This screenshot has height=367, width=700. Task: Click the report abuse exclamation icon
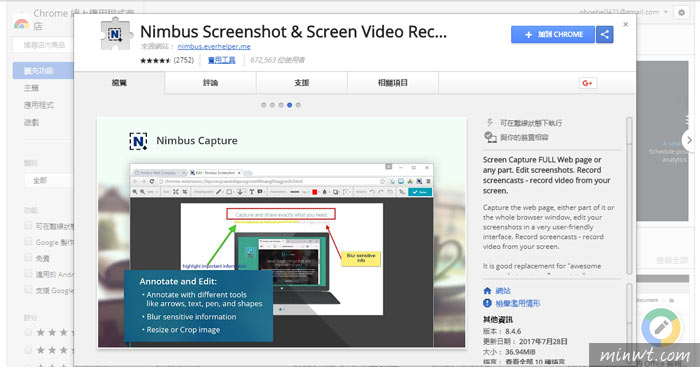(487, 303)
